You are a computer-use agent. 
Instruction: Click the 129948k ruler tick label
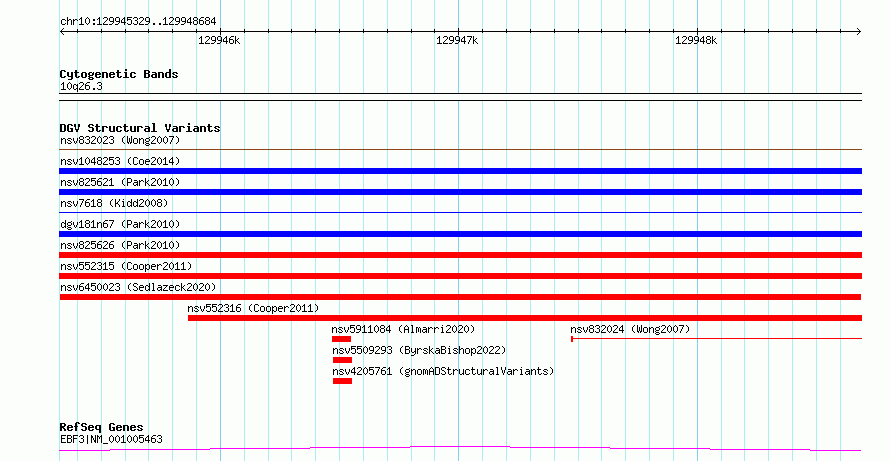click(696, 40)
